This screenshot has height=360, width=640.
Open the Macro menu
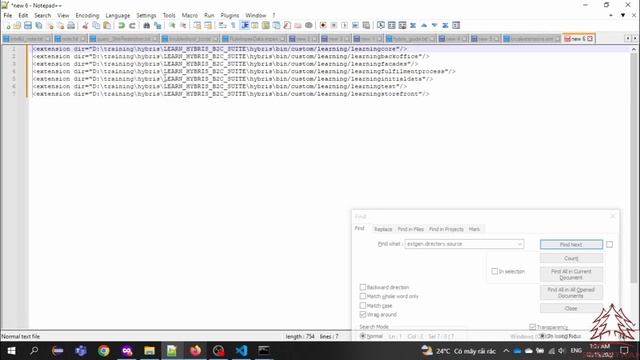tap(189, 15)
